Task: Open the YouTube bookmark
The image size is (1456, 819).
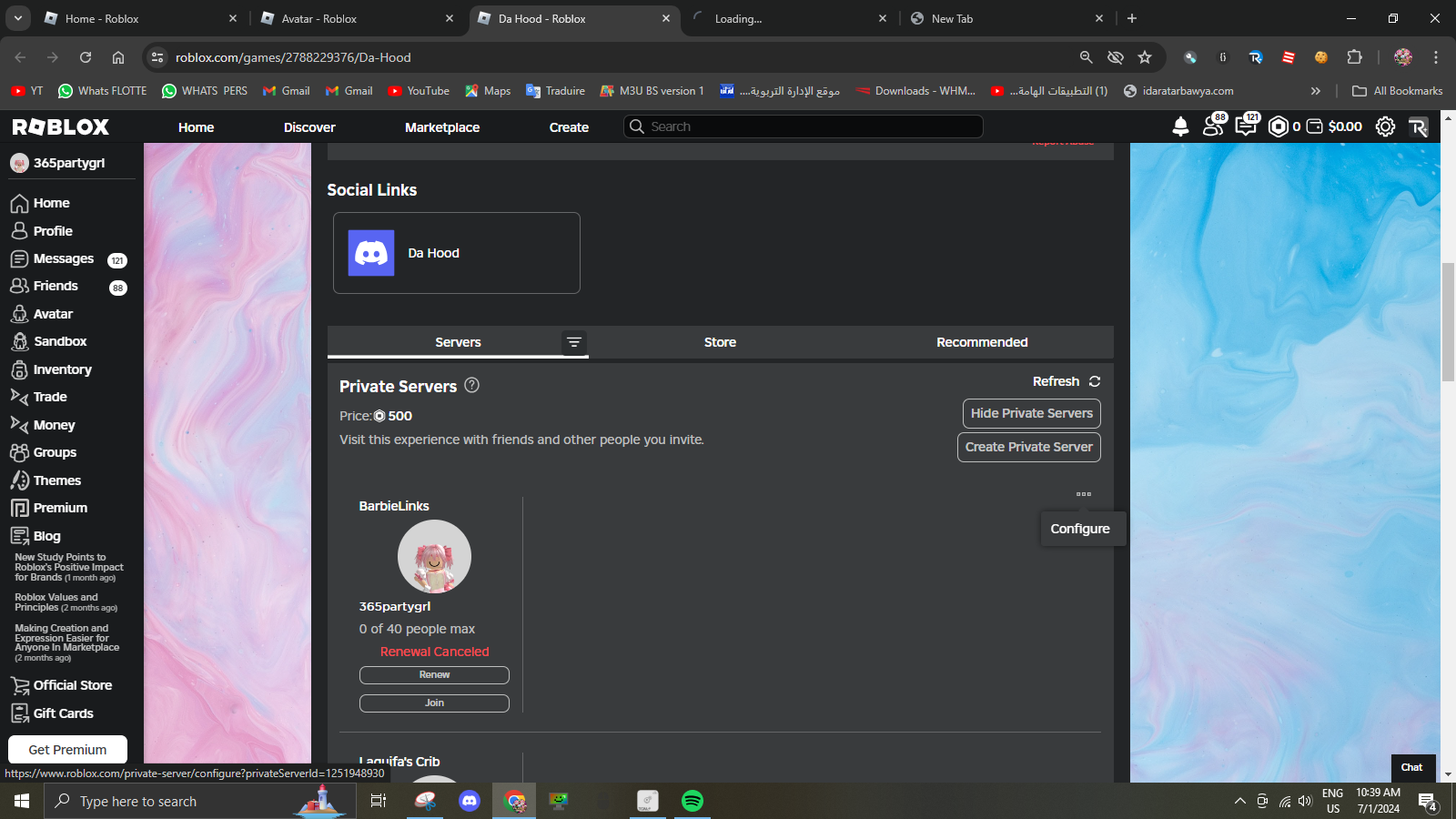Action: point(419,91)
